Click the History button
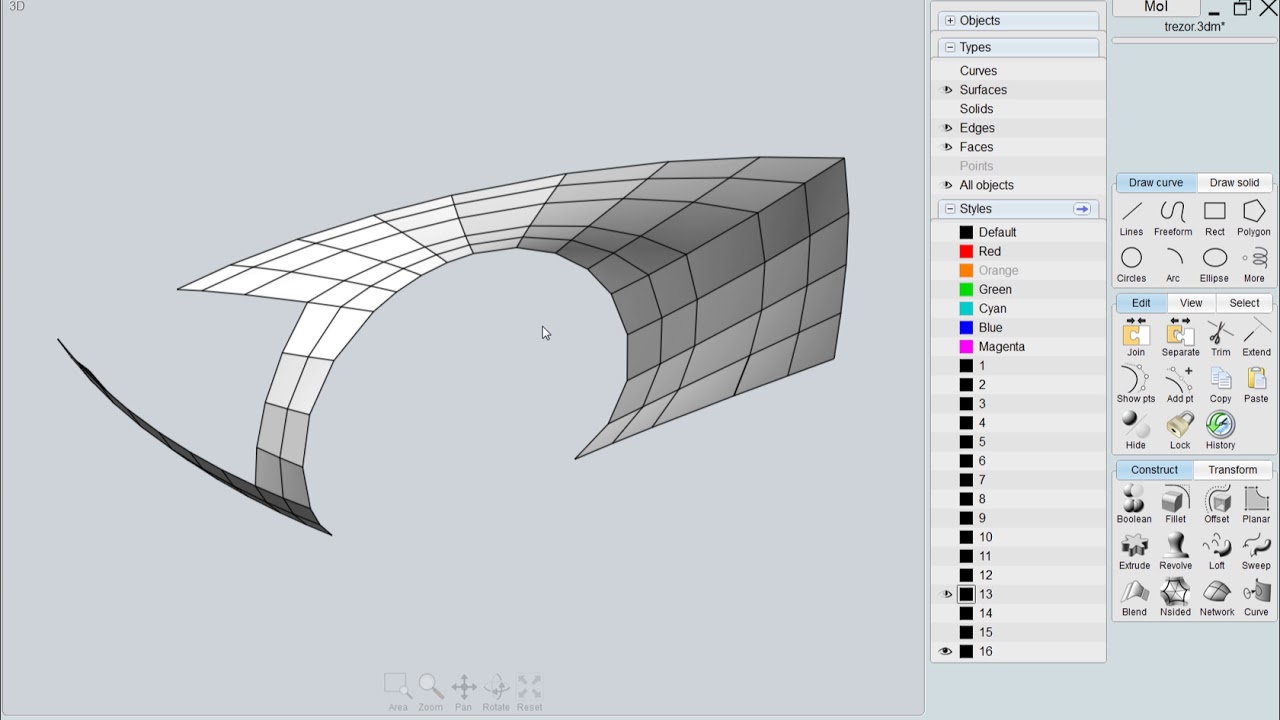This screenshot has width=1280, height=720. tap(1220, 430)
